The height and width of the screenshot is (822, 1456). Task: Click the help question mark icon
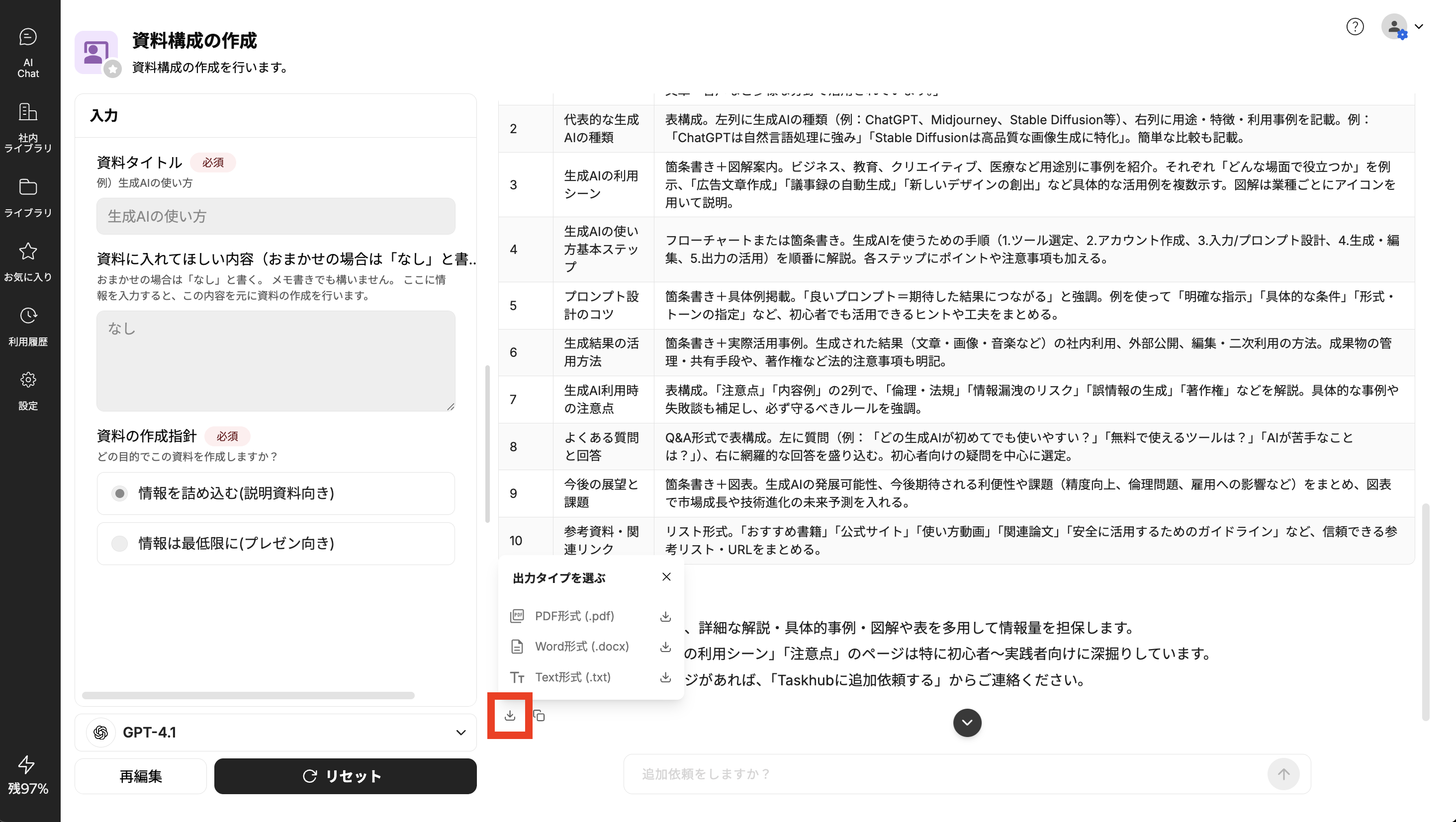[x=1354, y=26]
